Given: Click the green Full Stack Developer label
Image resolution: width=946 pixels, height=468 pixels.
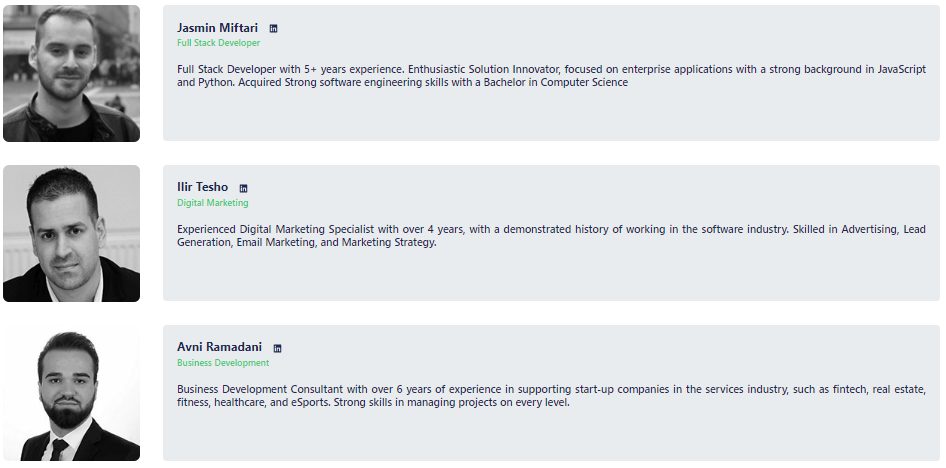Looking at the screenshot, I should (218, 43).
